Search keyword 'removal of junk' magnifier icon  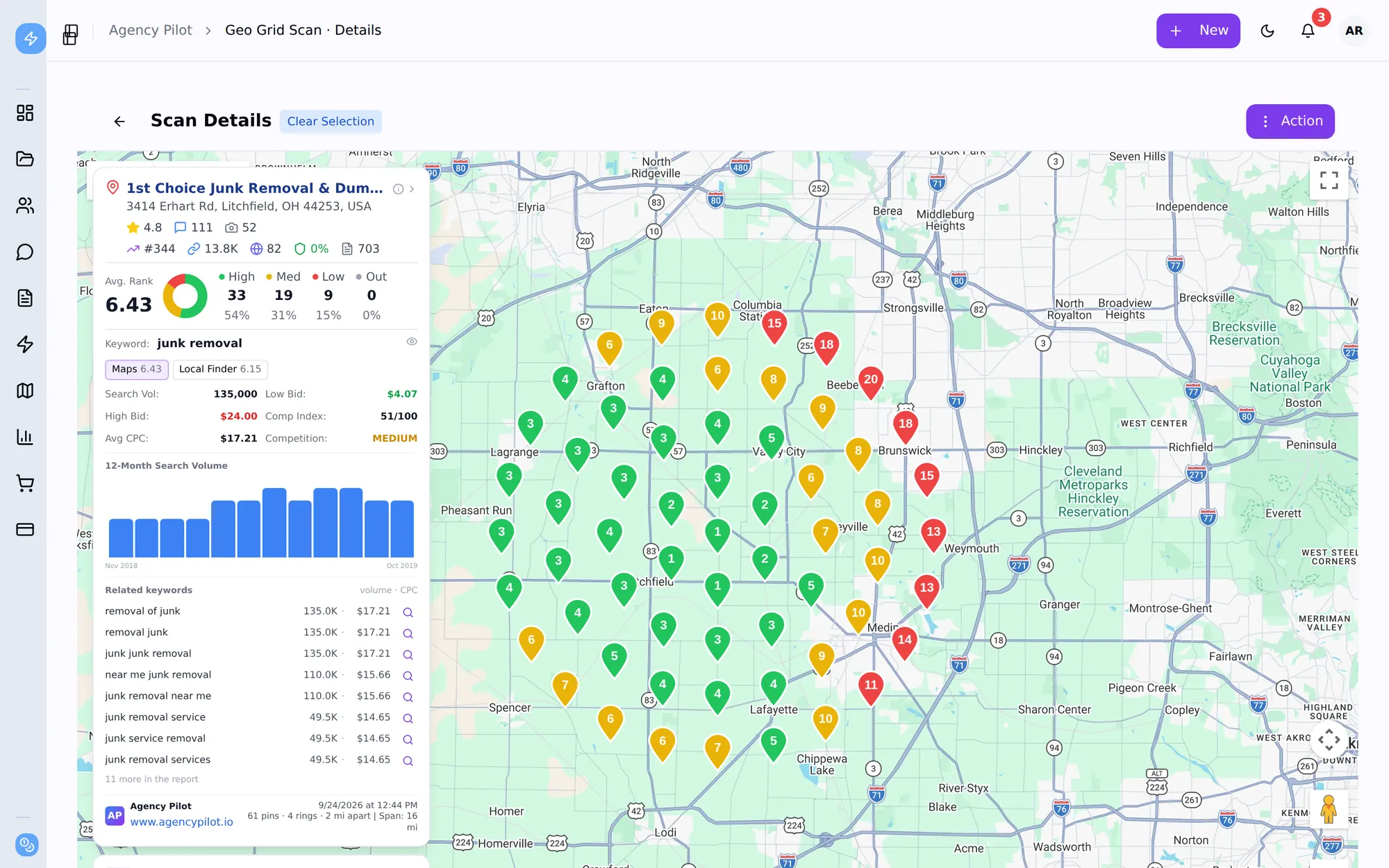pos(408,612)
